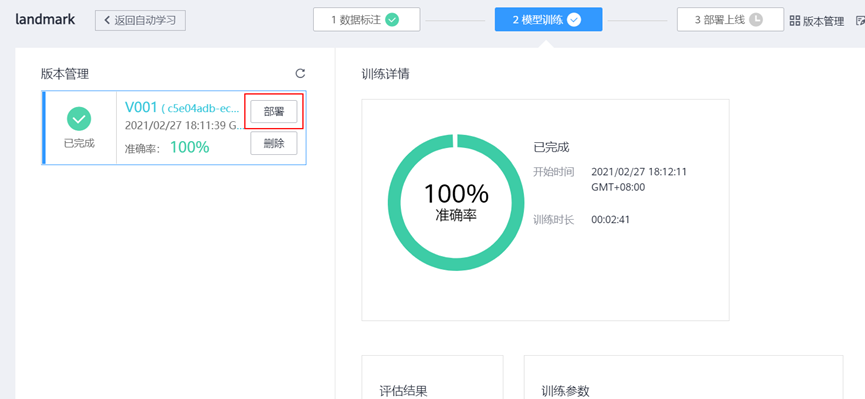Delete version V001 with 删除 button

[x=274, y=143]
